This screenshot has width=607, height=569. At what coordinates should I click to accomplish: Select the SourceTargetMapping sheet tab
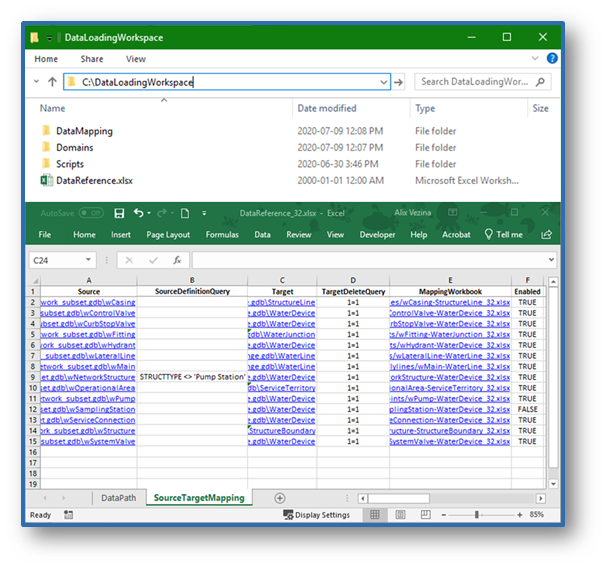(x=199, y=498)
